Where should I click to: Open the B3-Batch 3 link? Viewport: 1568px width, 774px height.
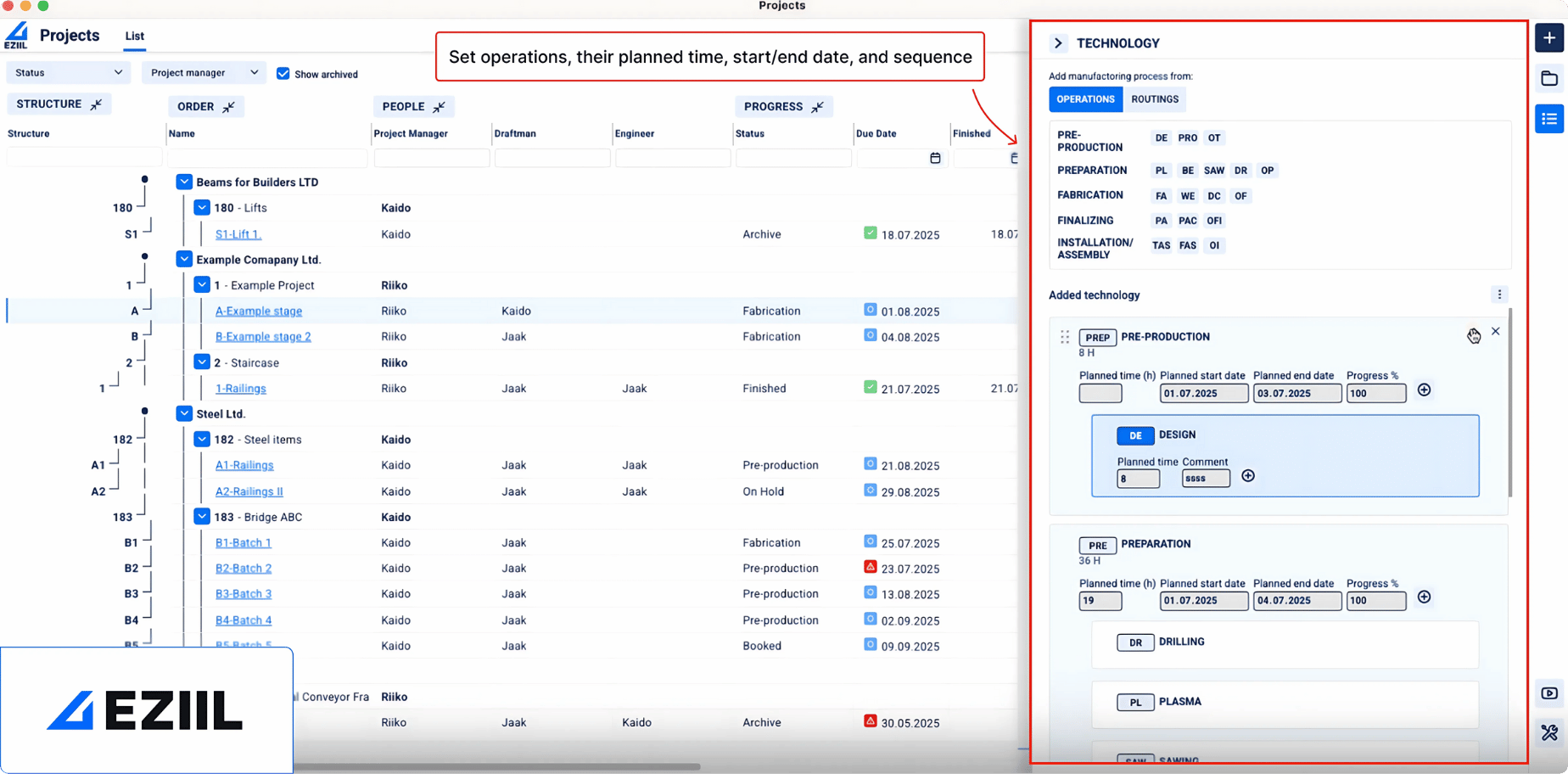[x=244, y=594]
